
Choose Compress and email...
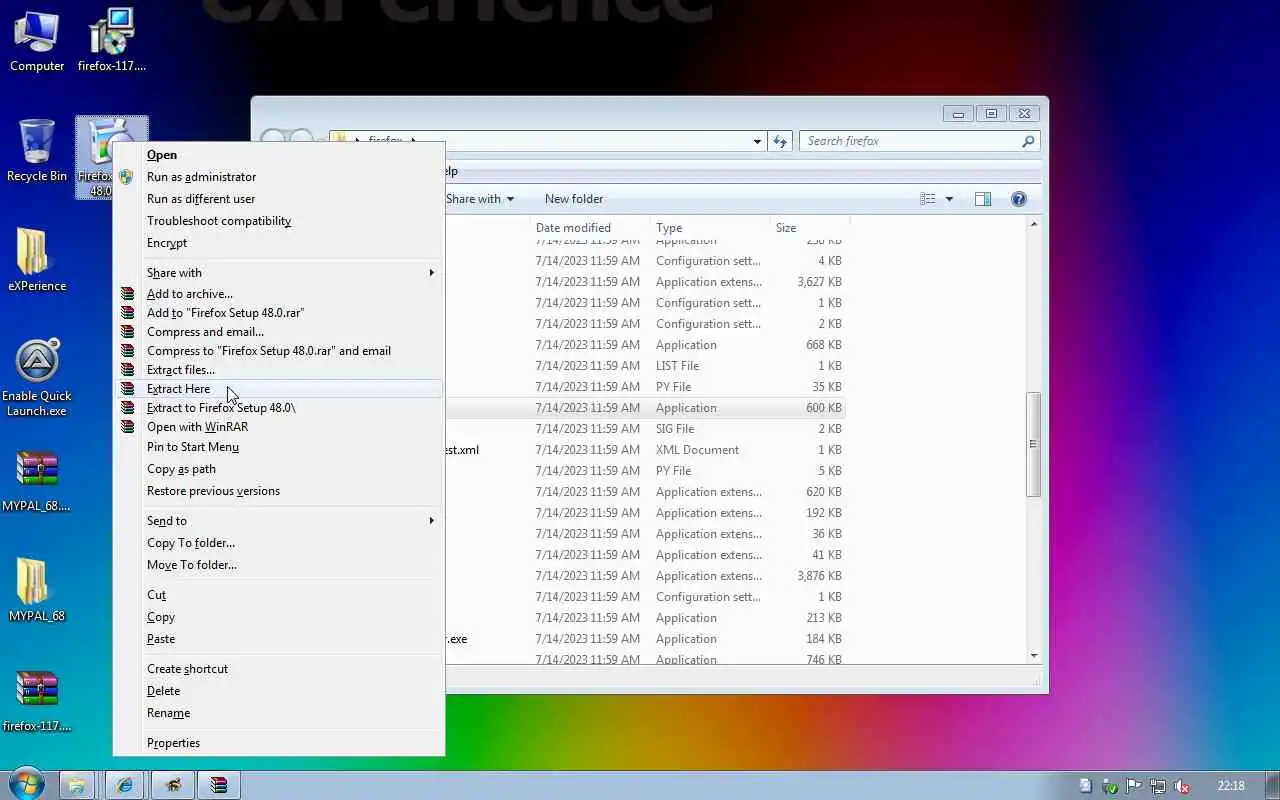tap(279, 332)
